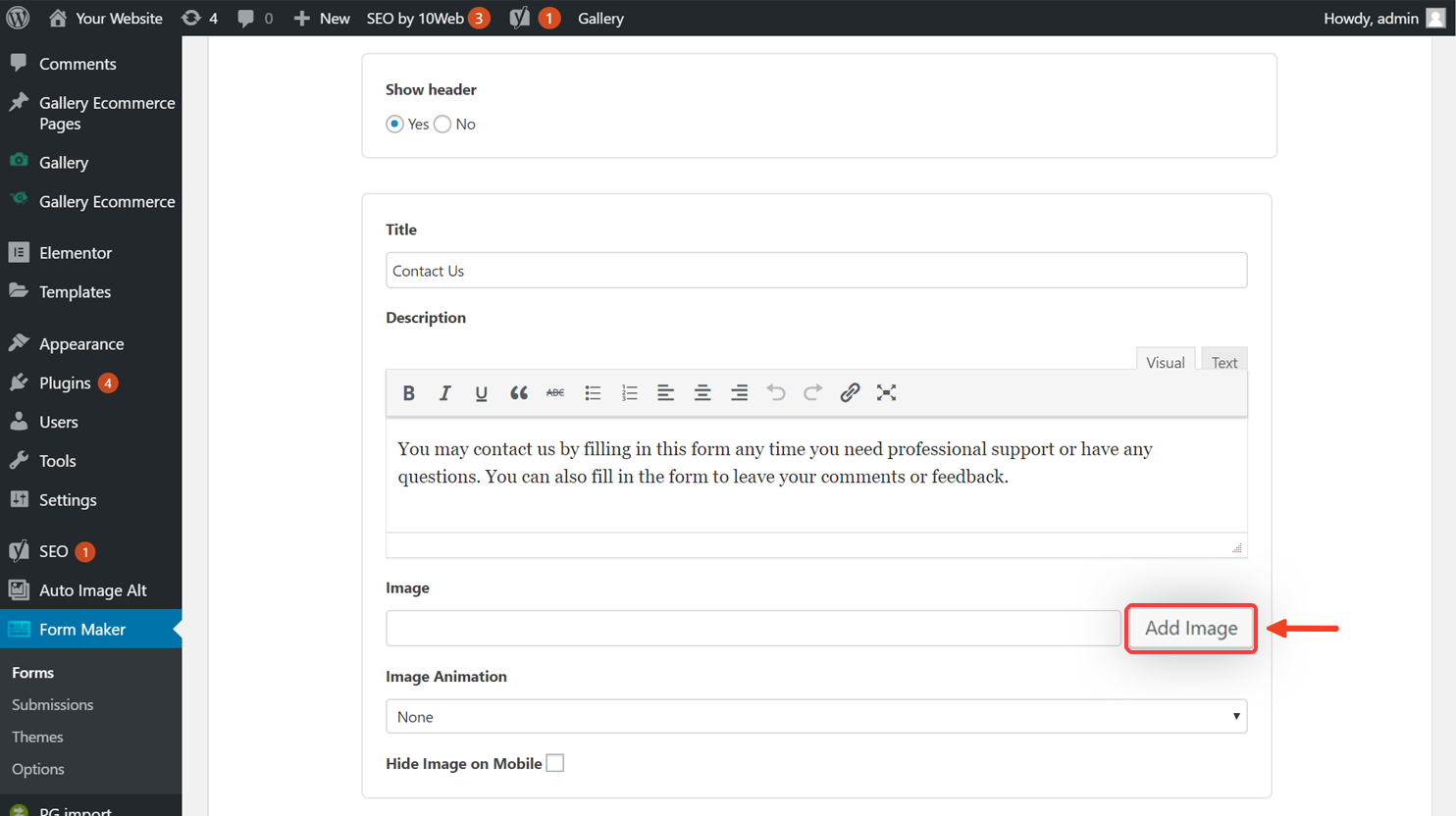1456x816 pixels.
Task: Open the updates icon showing 4
Action: click(x=200, y=18)
